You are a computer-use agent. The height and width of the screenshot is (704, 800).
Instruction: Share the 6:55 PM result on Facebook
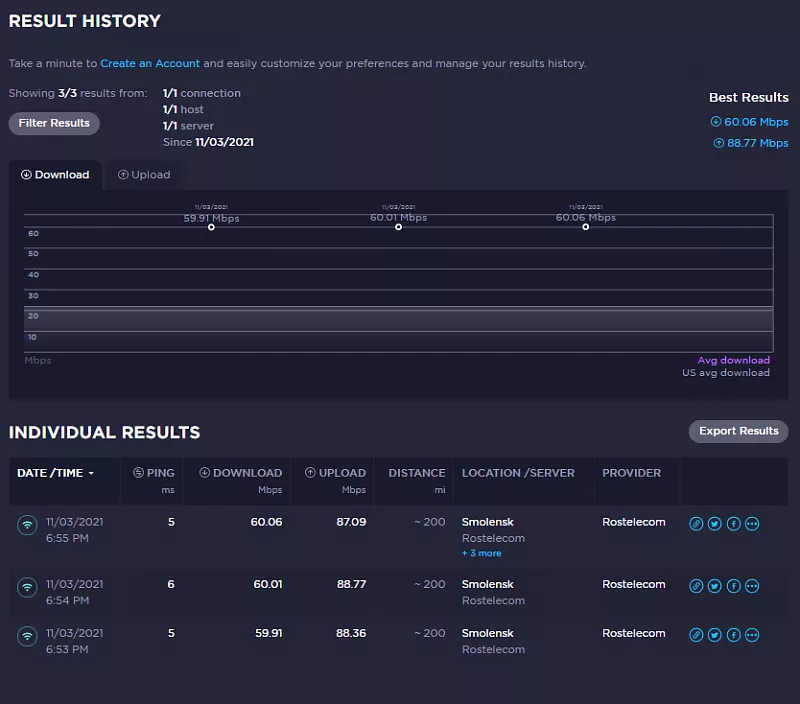point(733,523)
